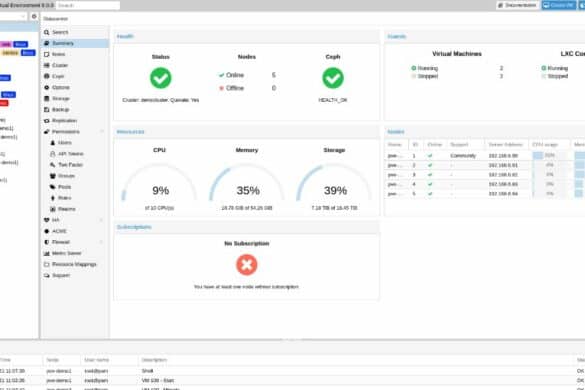Open the Realms icon under Permissions
Viewport: 585px width, 390px height.
[53, 209]
